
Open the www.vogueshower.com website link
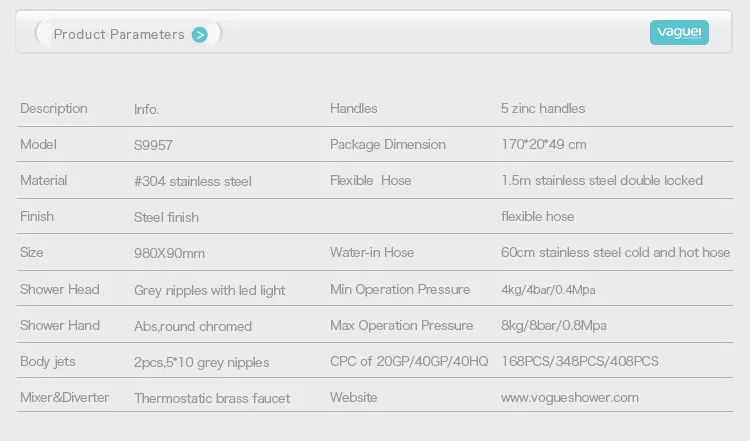click(x=570, y=397)
